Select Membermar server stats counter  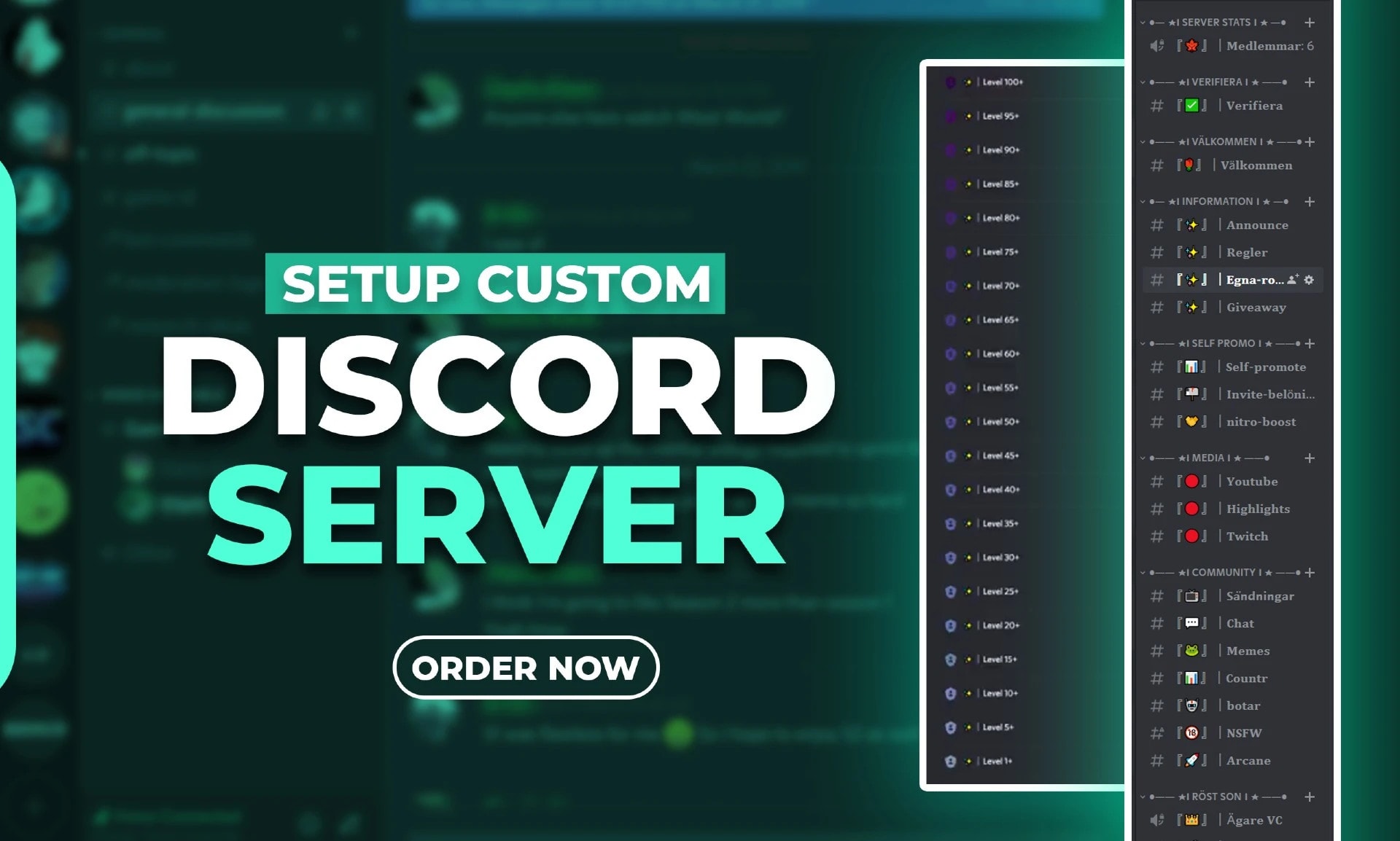pyautogui.click(x=1250, y=46)
